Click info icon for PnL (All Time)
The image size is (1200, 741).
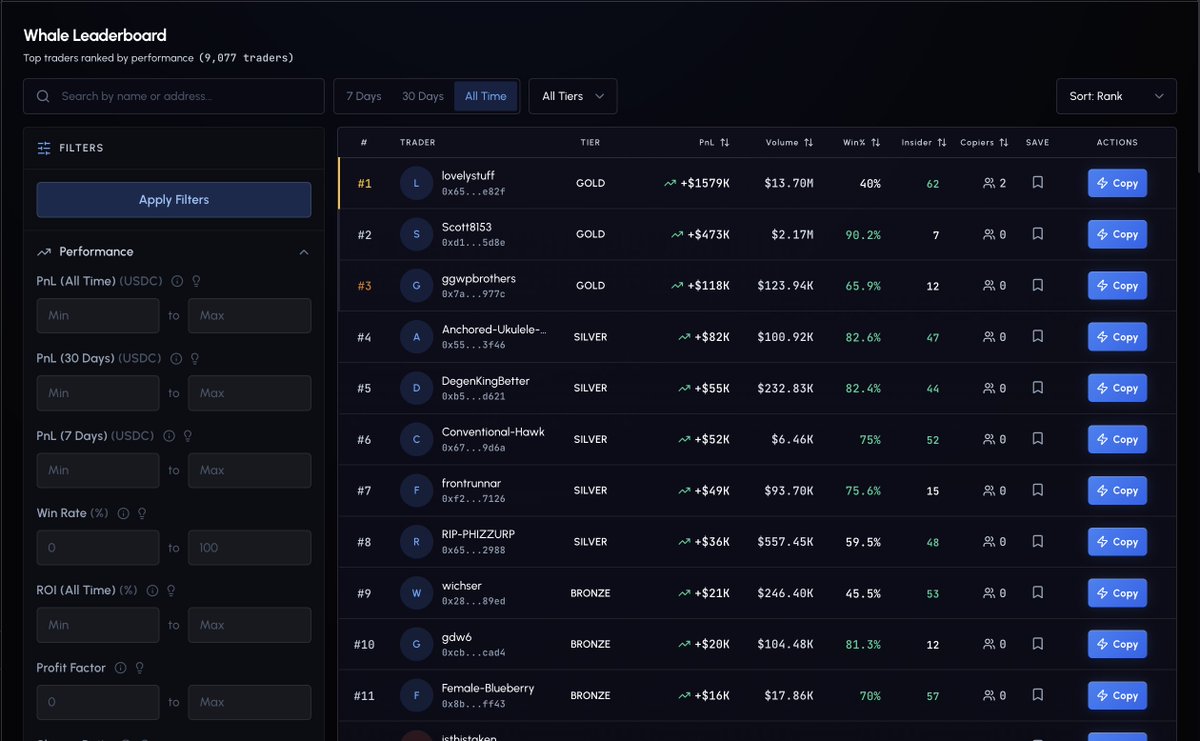coord(177,281)
